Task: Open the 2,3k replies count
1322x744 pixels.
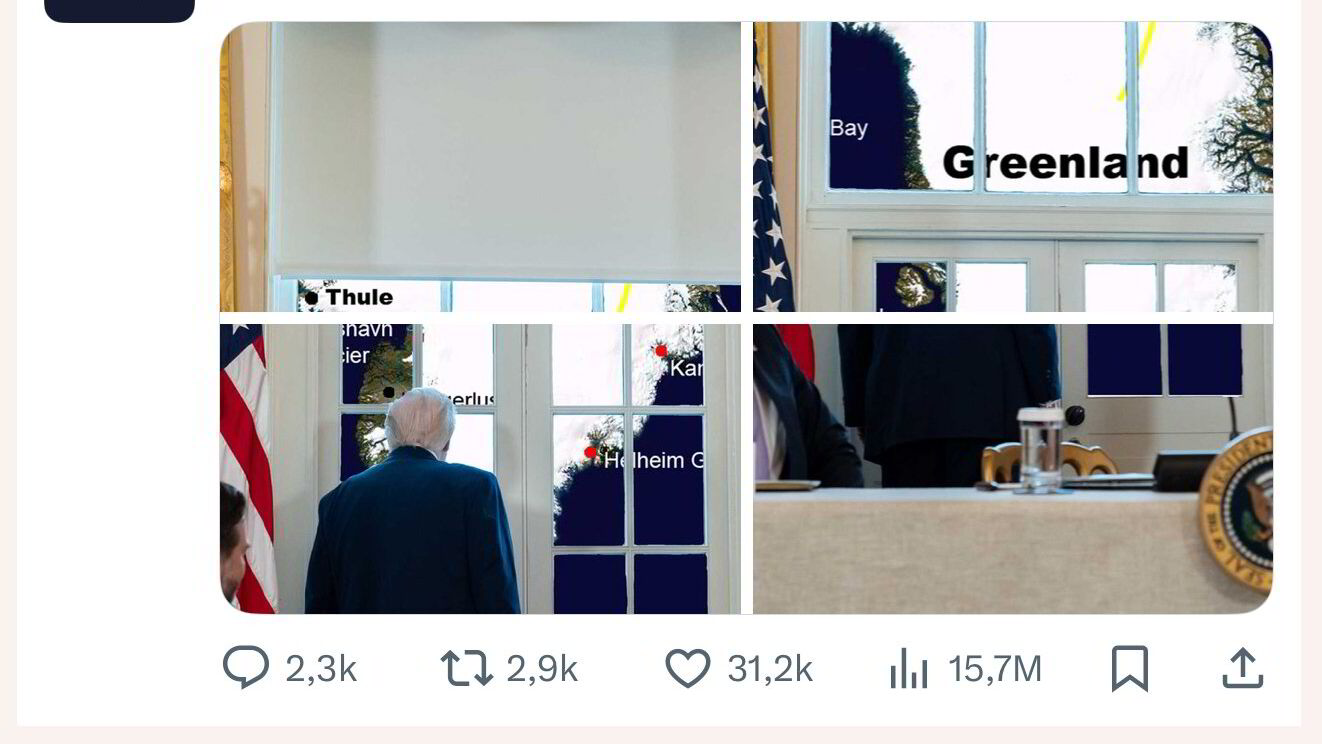Action: [320, 669]
